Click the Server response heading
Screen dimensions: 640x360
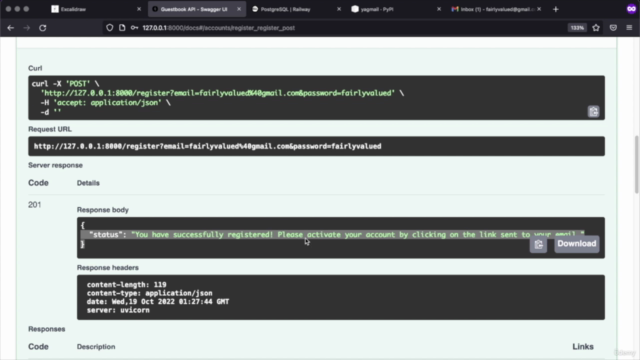coord(56,165)
